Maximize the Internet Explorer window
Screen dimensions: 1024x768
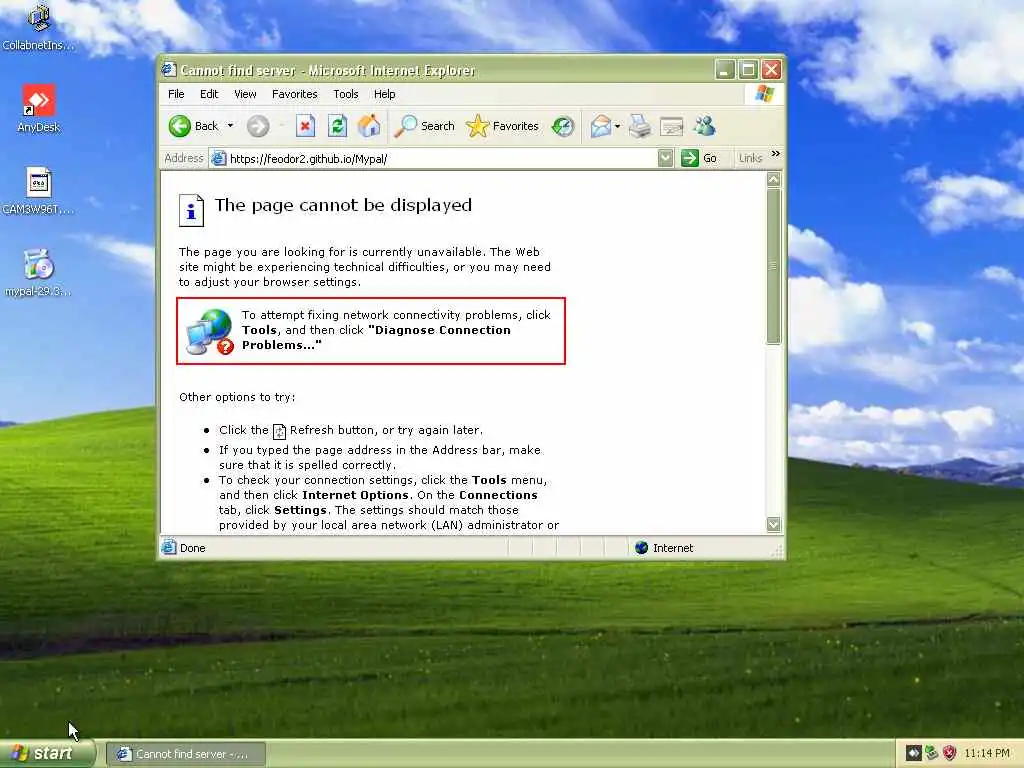(x=748, y=69)
